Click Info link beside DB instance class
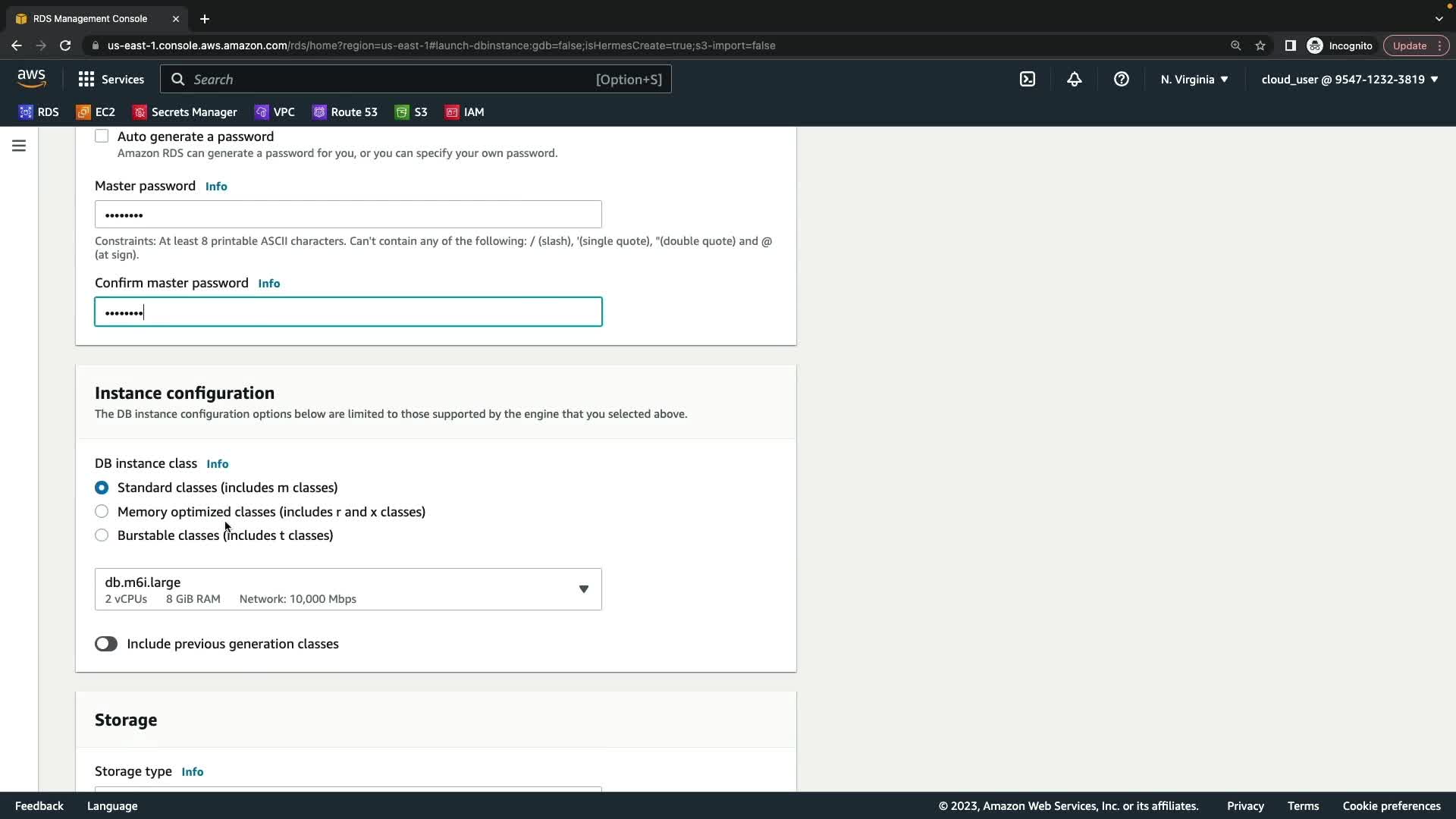The width and height of the screenshot is (1456, 819). [217, 463]
